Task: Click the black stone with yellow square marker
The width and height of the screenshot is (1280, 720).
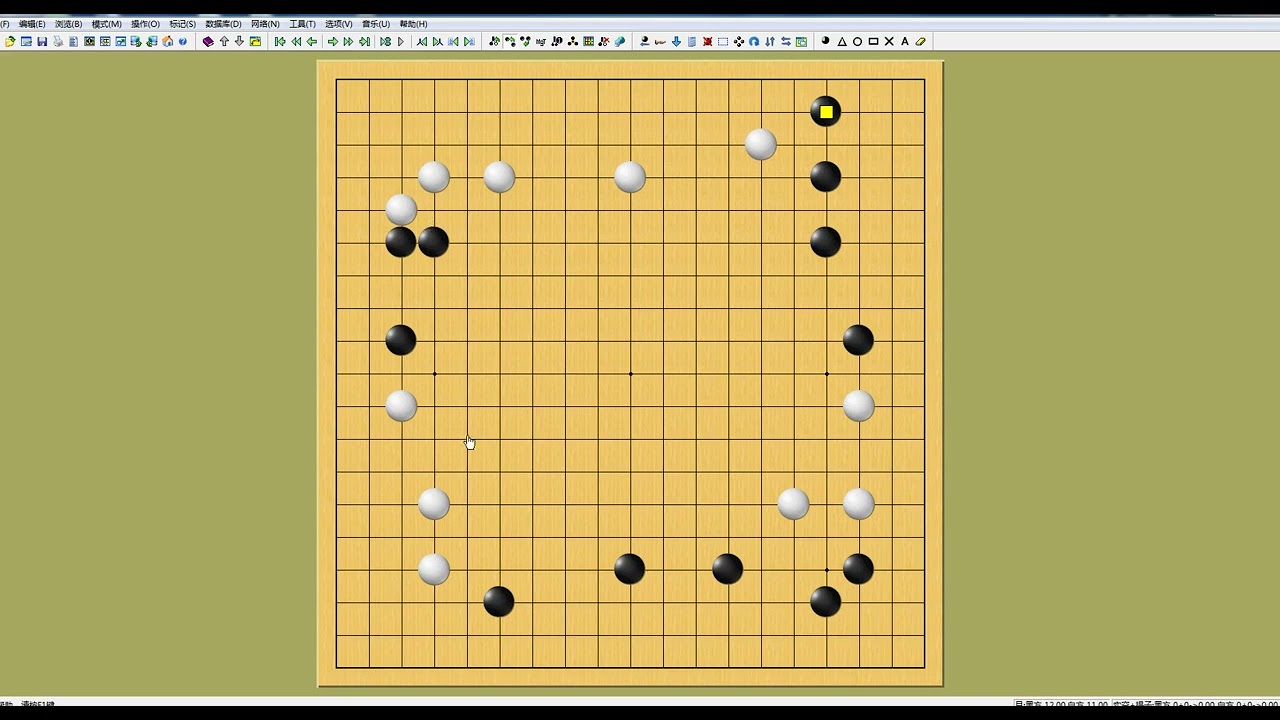Action: pos(826,112)
